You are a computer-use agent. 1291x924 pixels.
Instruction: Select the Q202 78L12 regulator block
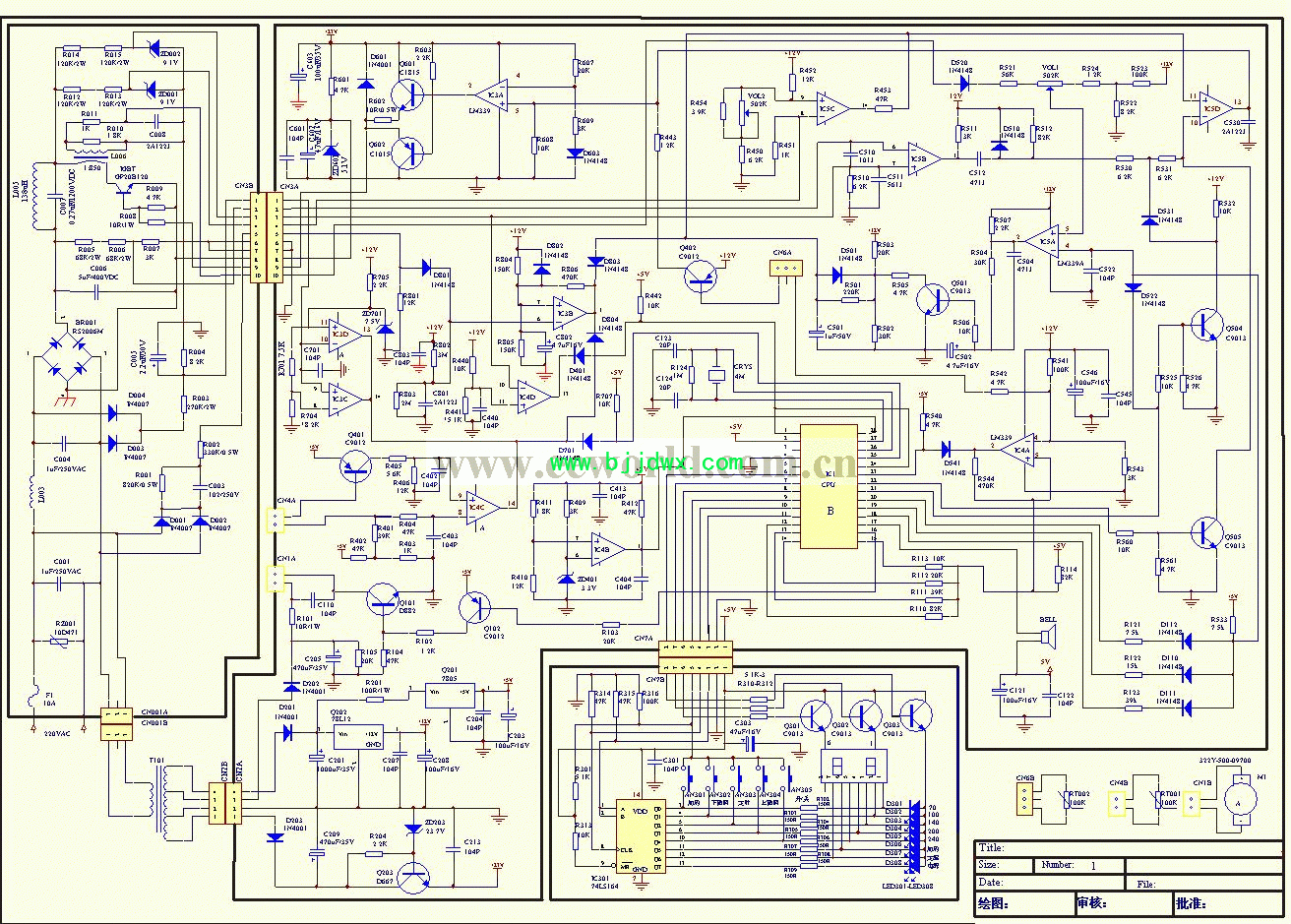(x=358, y=736)
